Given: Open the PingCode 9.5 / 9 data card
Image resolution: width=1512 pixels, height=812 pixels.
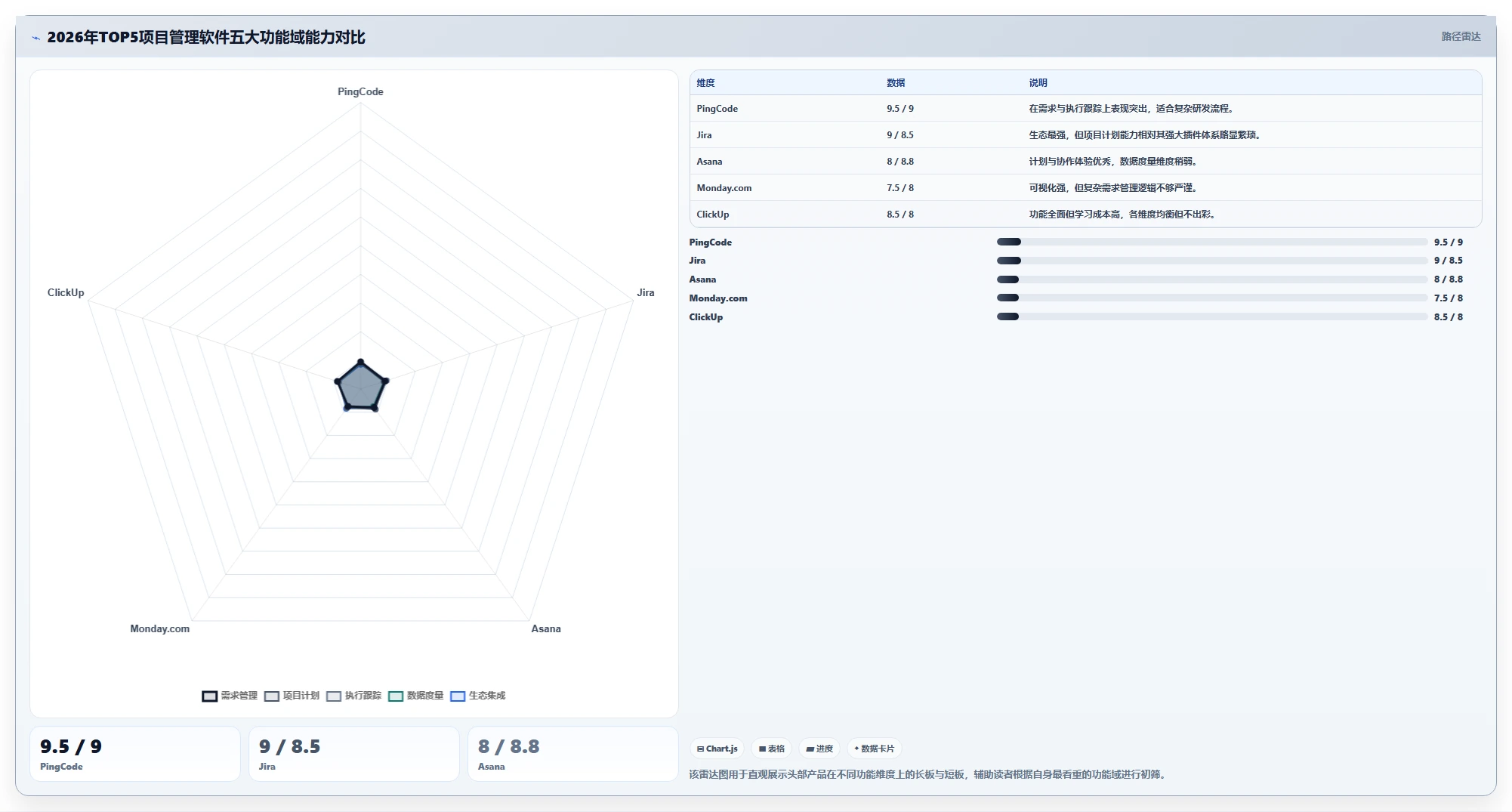Looking at the screenshot, I should pyautogui.click(x=135, y=754).
